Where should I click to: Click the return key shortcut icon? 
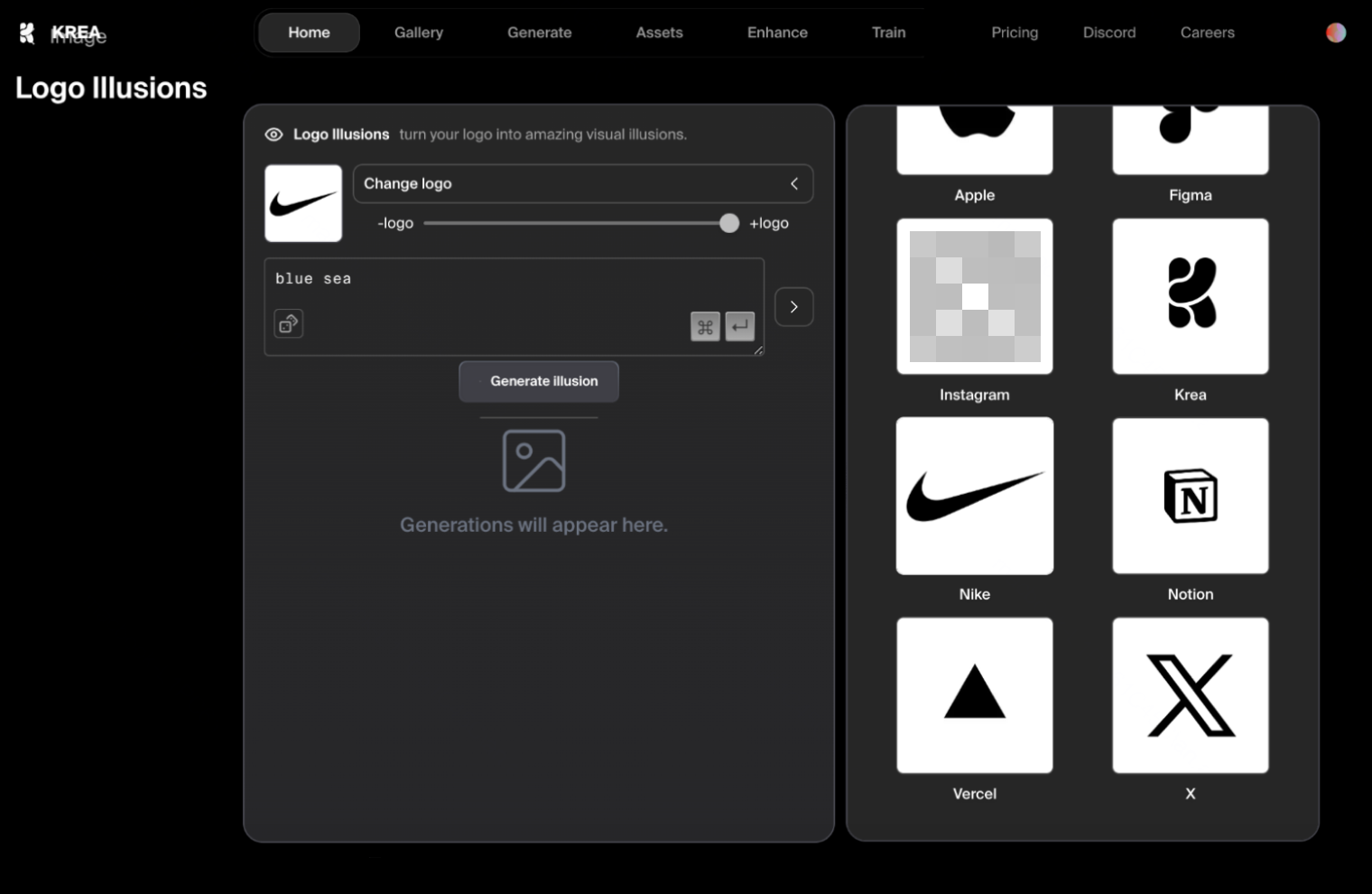pos(740,327)
